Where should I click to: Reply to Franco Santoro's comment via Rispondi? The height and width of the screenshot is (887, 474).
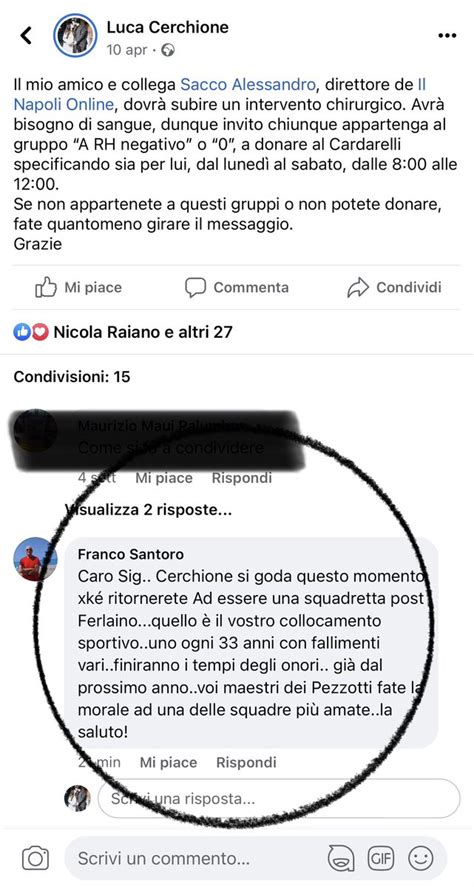coord(246,762)
